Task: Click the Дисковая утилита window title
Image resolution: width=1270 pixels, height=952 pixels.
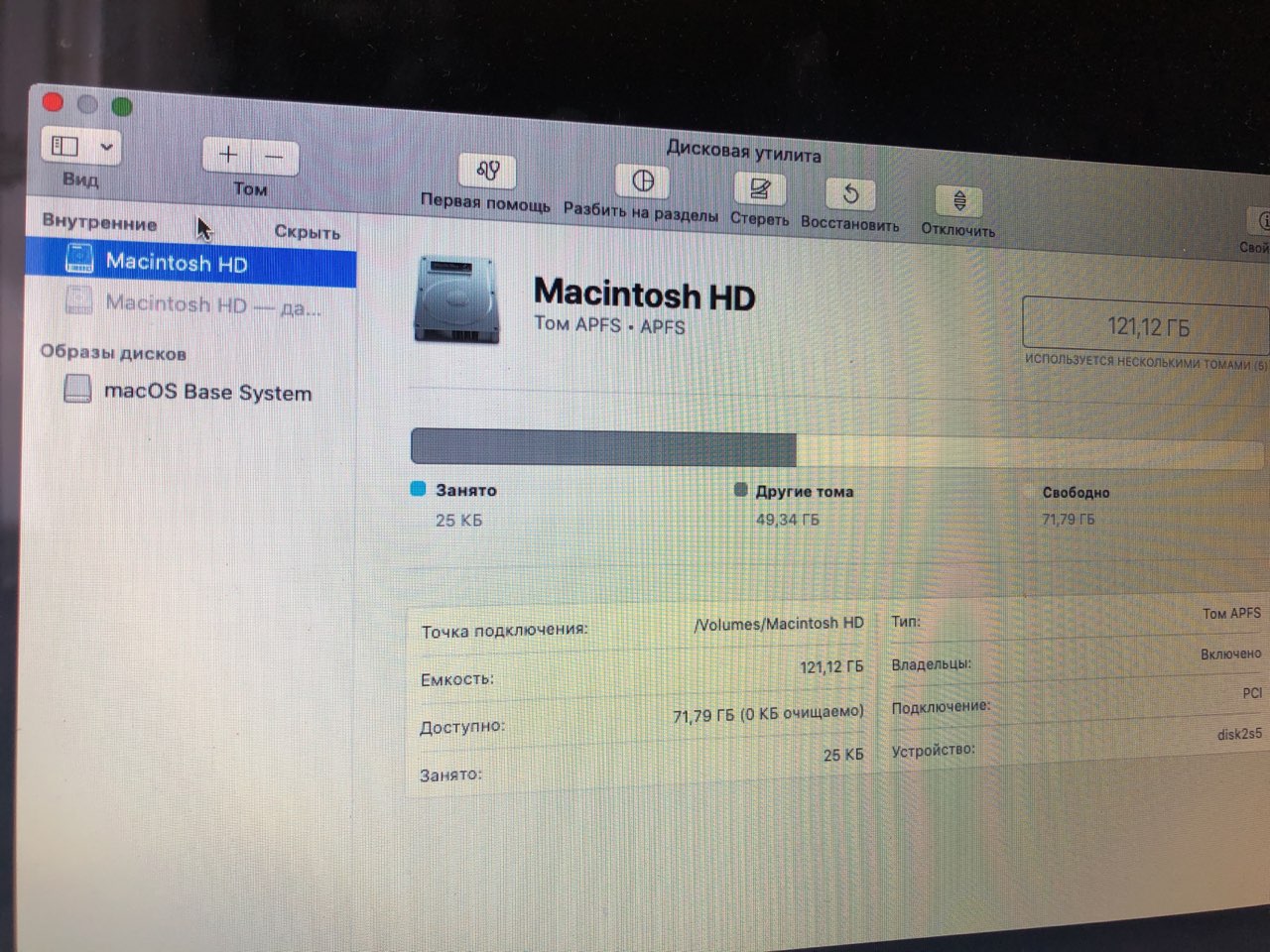Action: coord(743,152)
